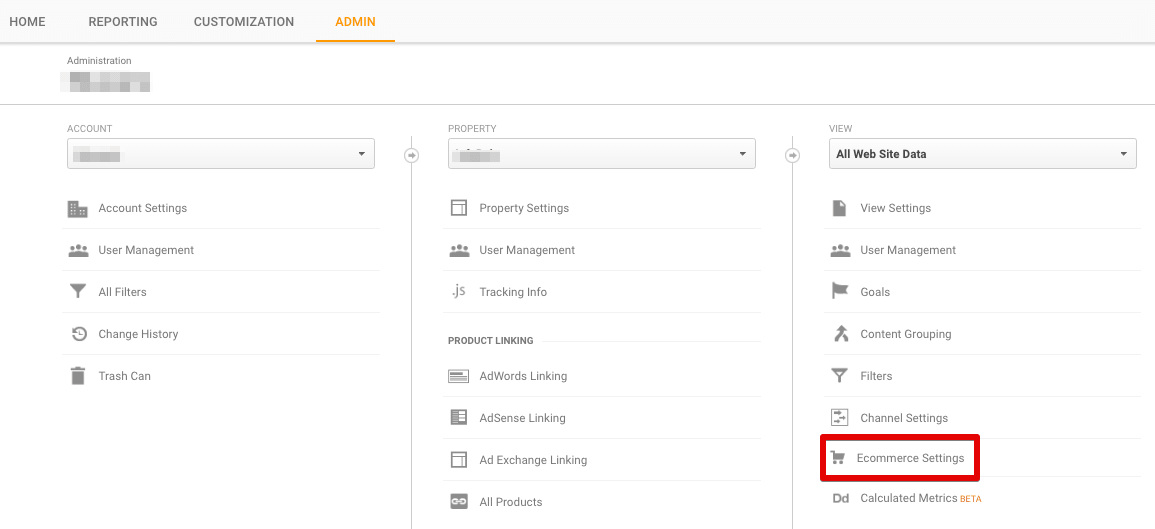
Task: Click the Property Settings layout icon
Action: 459,209
